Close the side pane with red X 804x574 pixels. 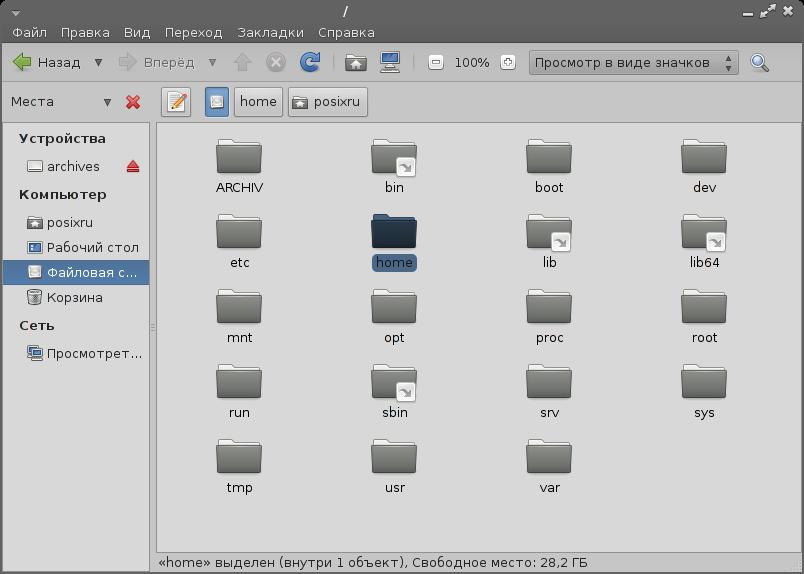pos(133,102)
